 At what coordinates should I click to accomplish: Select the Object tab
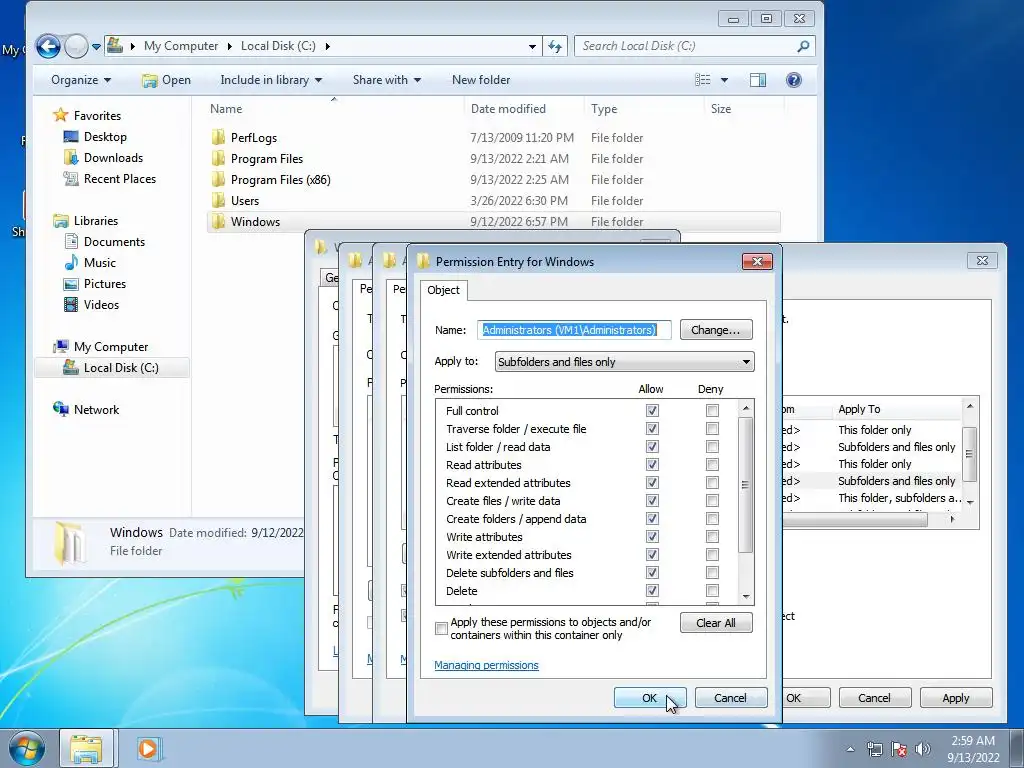click(443, 290)
